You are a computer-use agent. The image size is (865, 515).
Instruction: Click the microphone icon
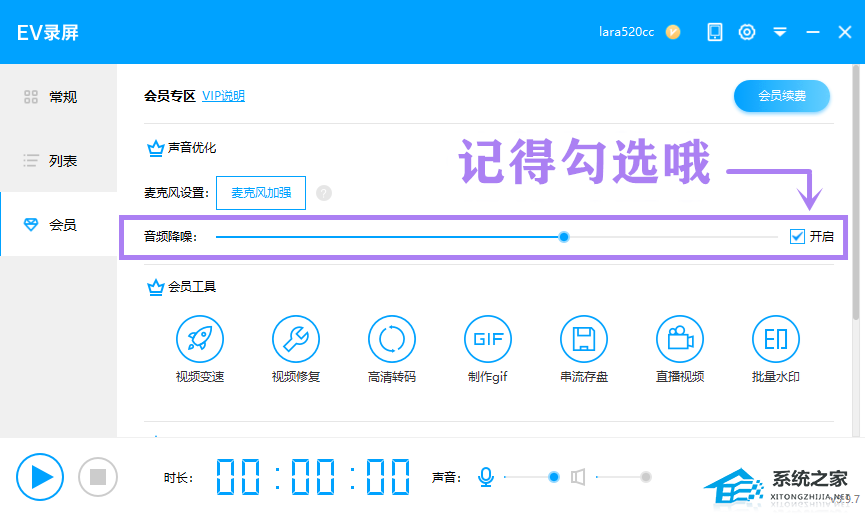click(x=486, y=477)
